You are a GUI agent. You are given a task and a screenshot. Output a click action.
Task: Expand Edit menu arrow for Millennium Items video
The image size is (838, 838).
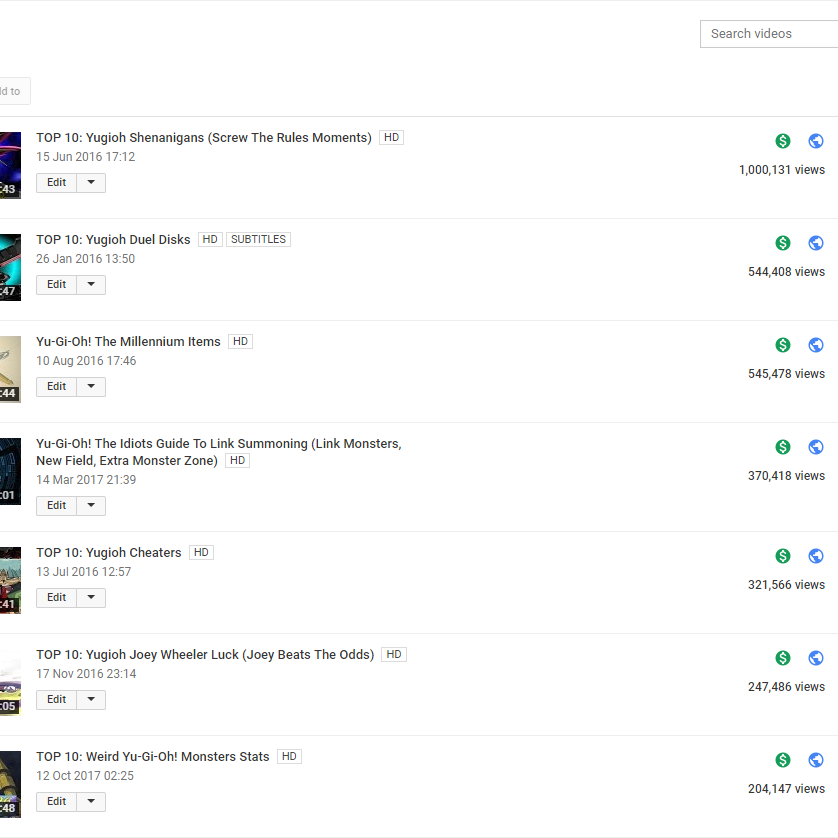(91, 387)
